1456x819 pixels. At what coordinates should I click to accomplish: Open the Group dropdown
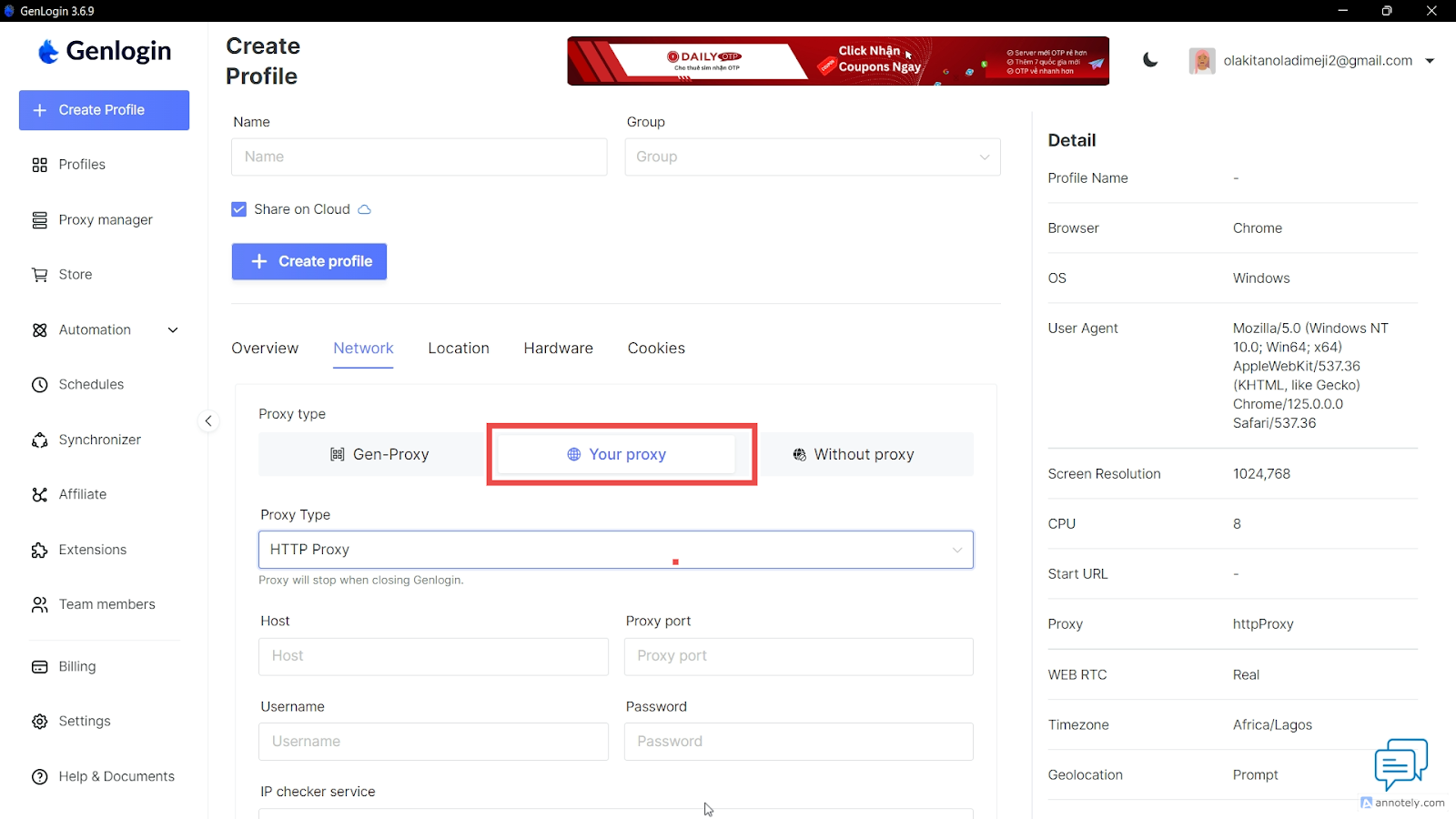pyautogui.click(x=813, y=157)
